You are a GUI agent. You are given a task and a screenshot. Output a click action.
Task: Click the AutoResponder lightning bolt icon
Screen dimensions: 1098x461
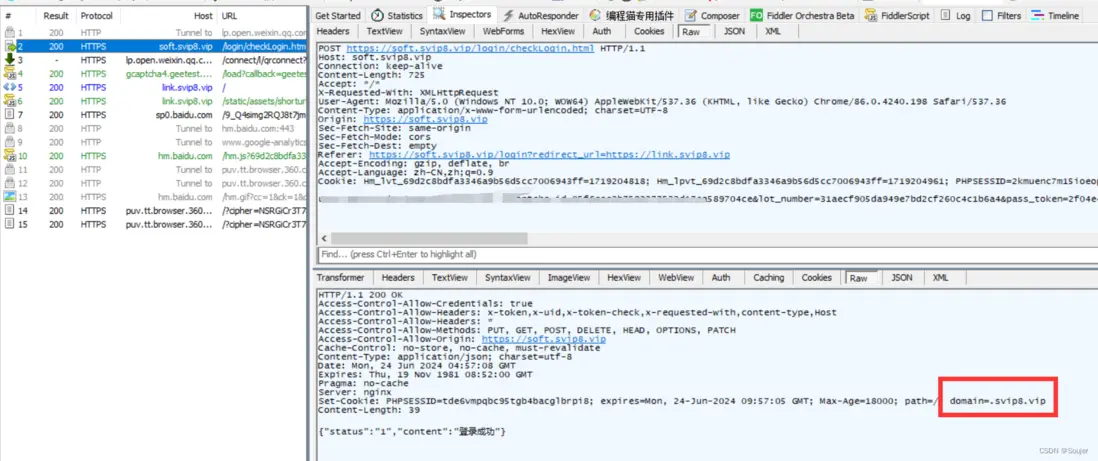point(508,15)
